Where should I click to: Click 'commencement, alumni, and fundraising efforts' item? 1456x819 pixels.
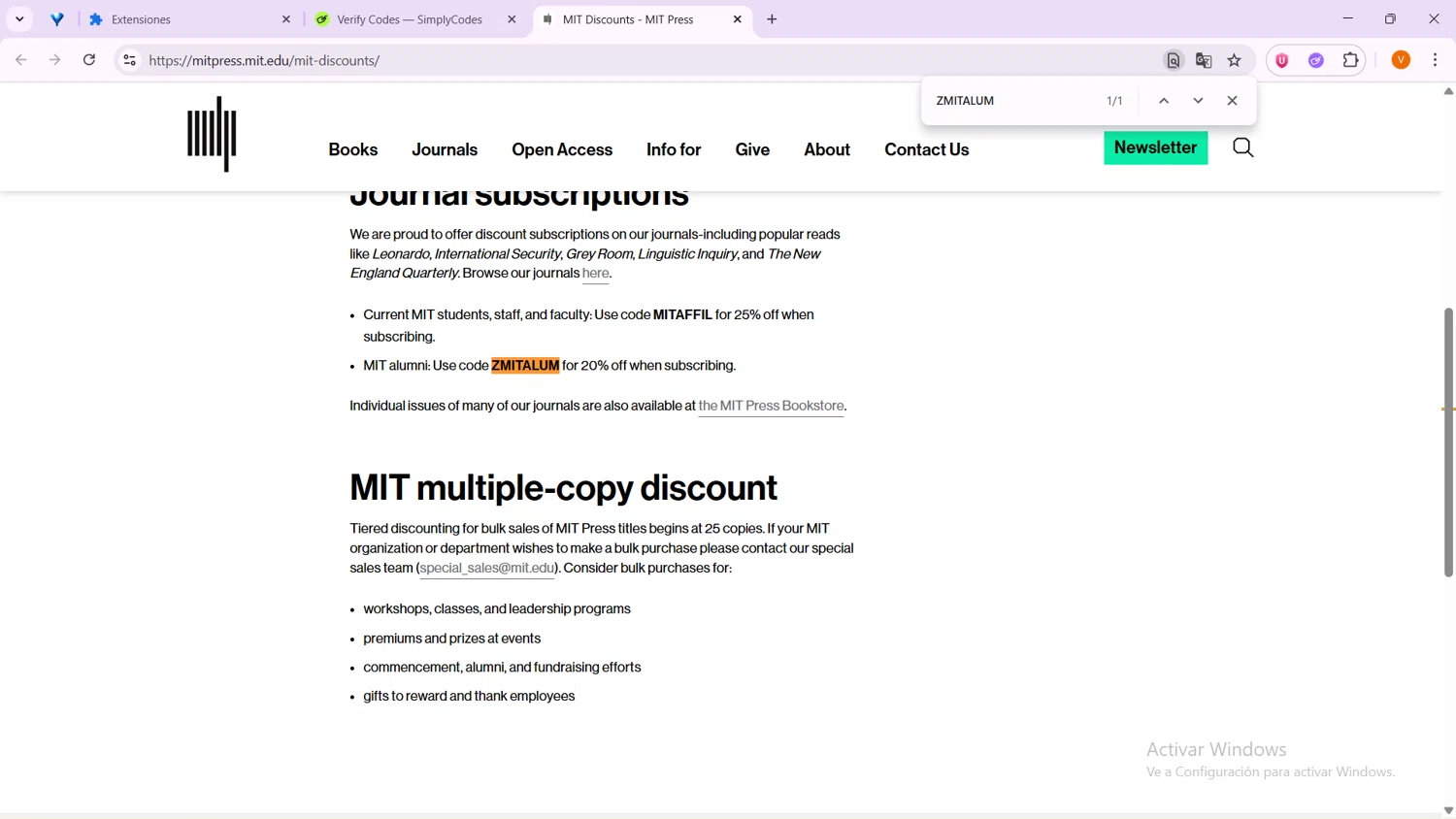click(x=502, y=668)
